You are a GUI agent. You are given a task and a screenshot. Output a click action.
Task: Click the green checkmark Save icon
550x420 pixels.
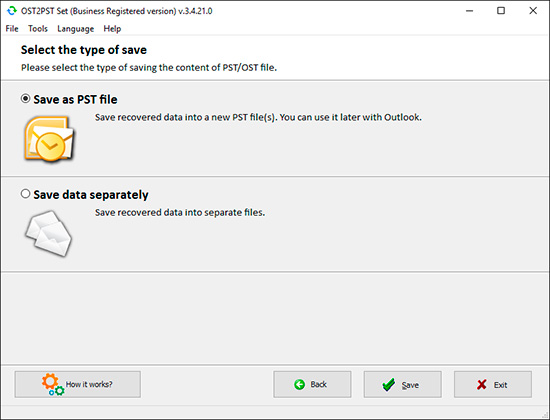click(389, 385)
